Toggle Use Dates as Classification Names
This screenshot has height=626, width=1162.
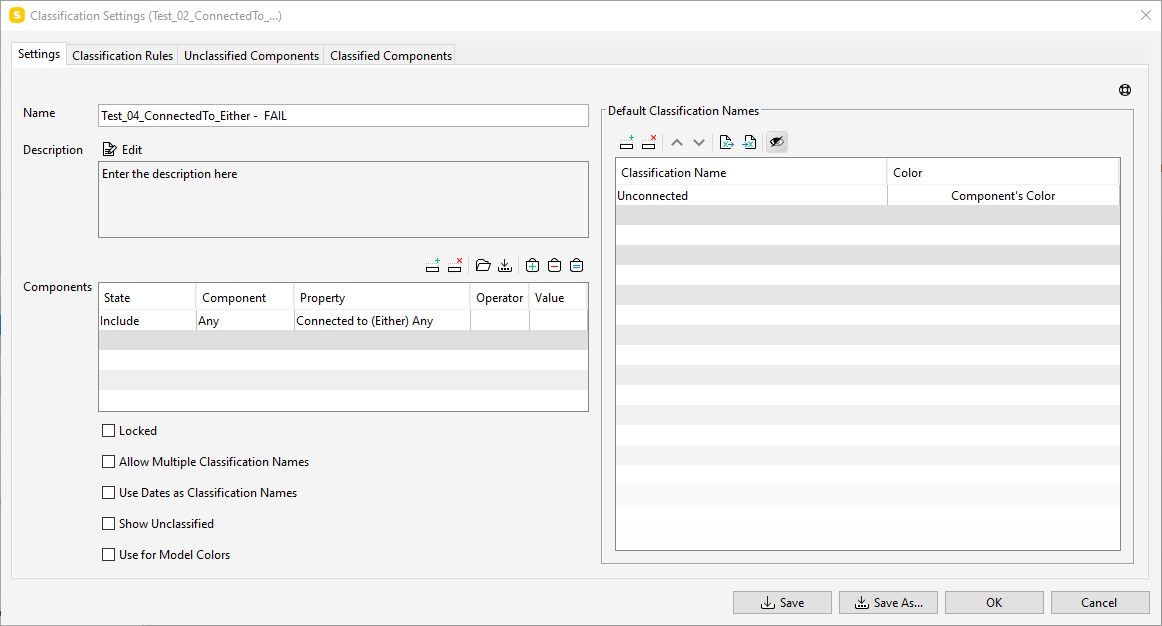108,493
